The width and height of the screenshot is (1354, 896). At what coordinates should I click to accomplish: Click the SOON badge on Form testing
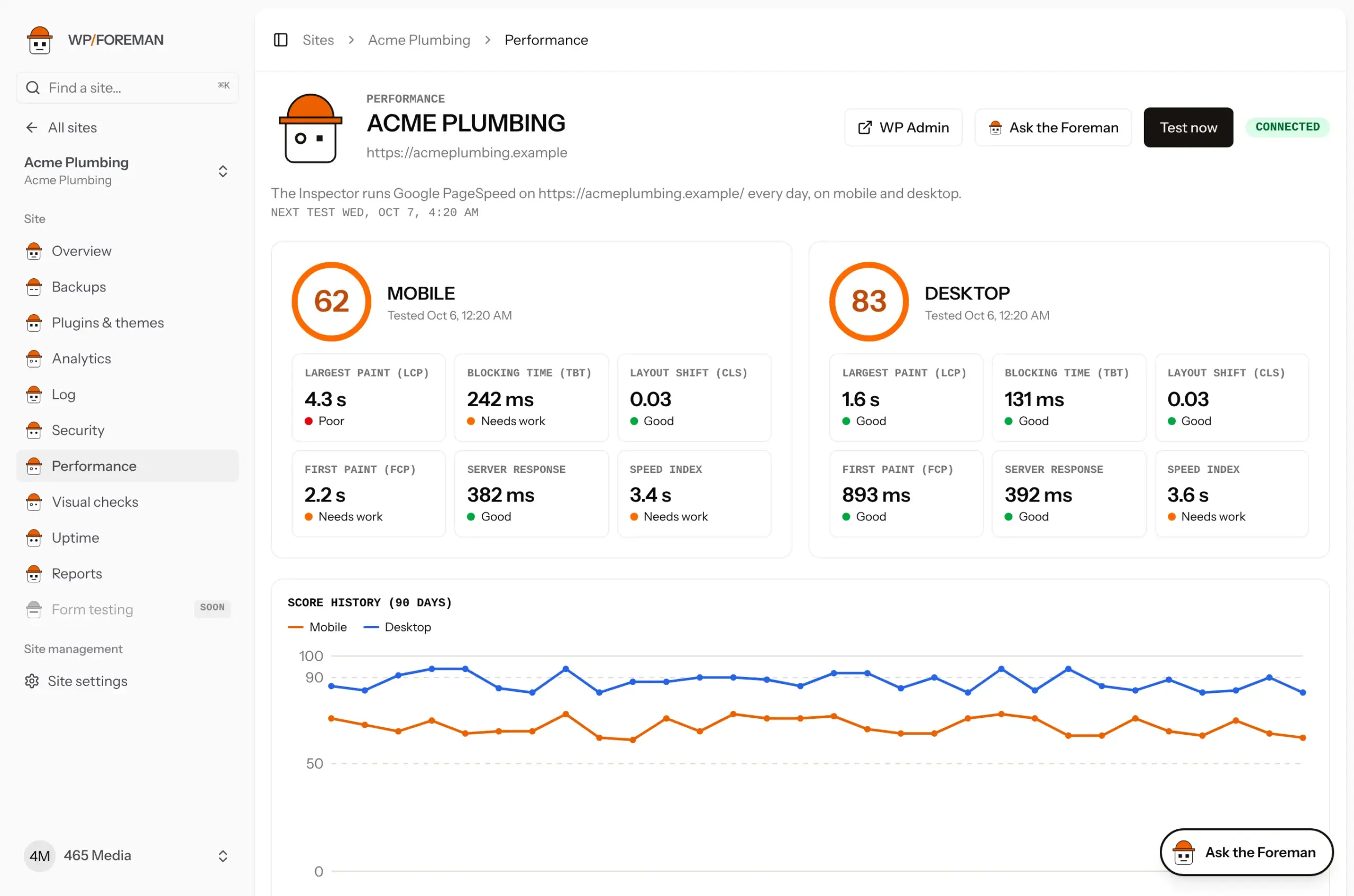click(212, 607)
